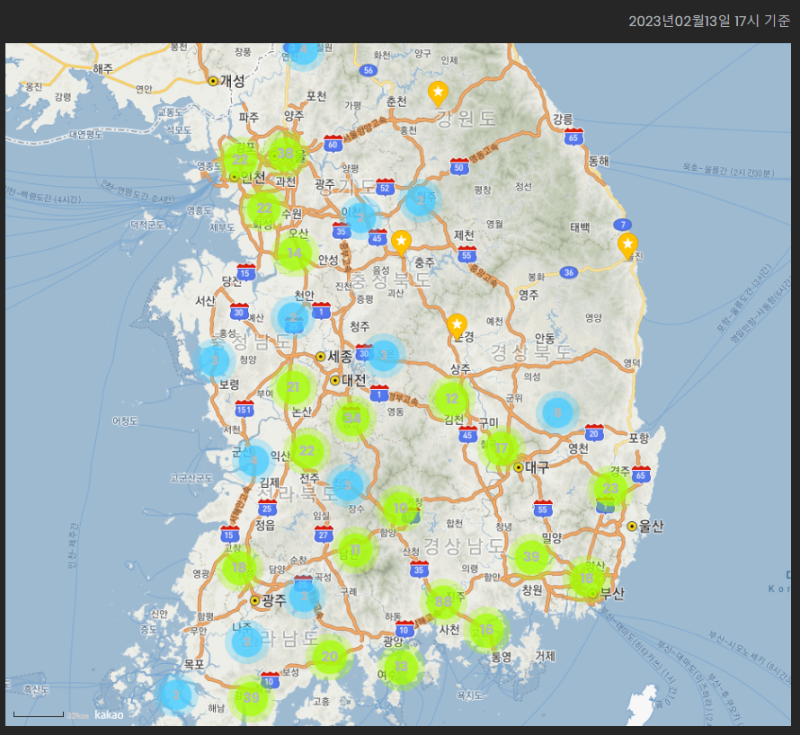Open the 88 cluster at Jinju
The width and height of the screenshot is (800, 735).
(x=443, y=601)
